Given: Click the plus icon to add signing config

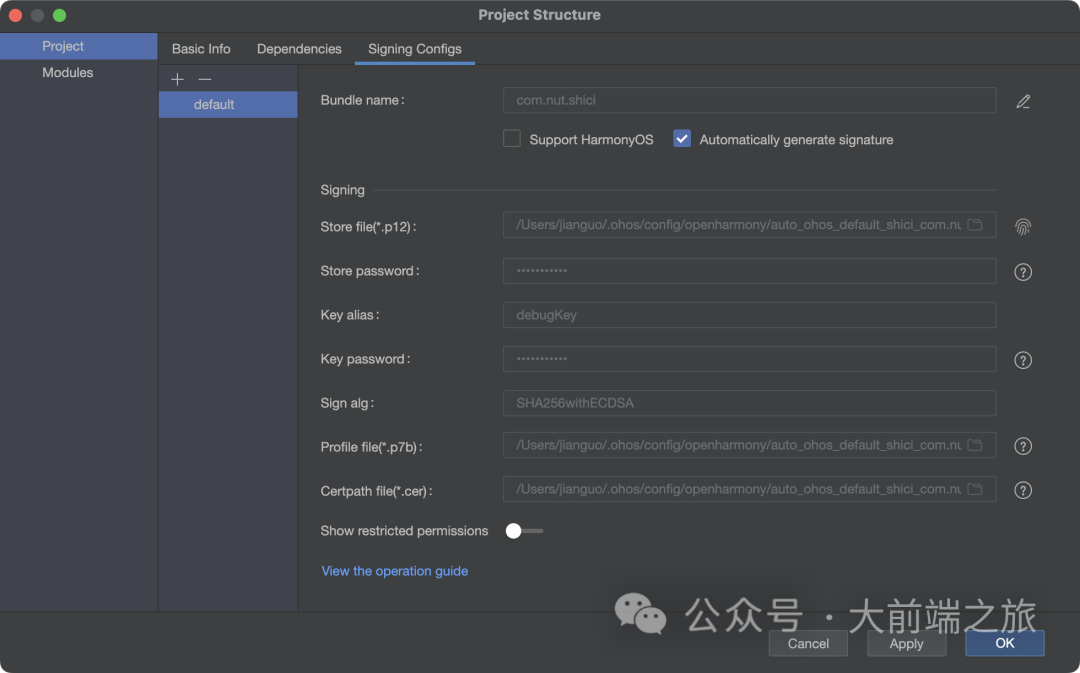Looking at the screenshot, I should coord(177,79).
